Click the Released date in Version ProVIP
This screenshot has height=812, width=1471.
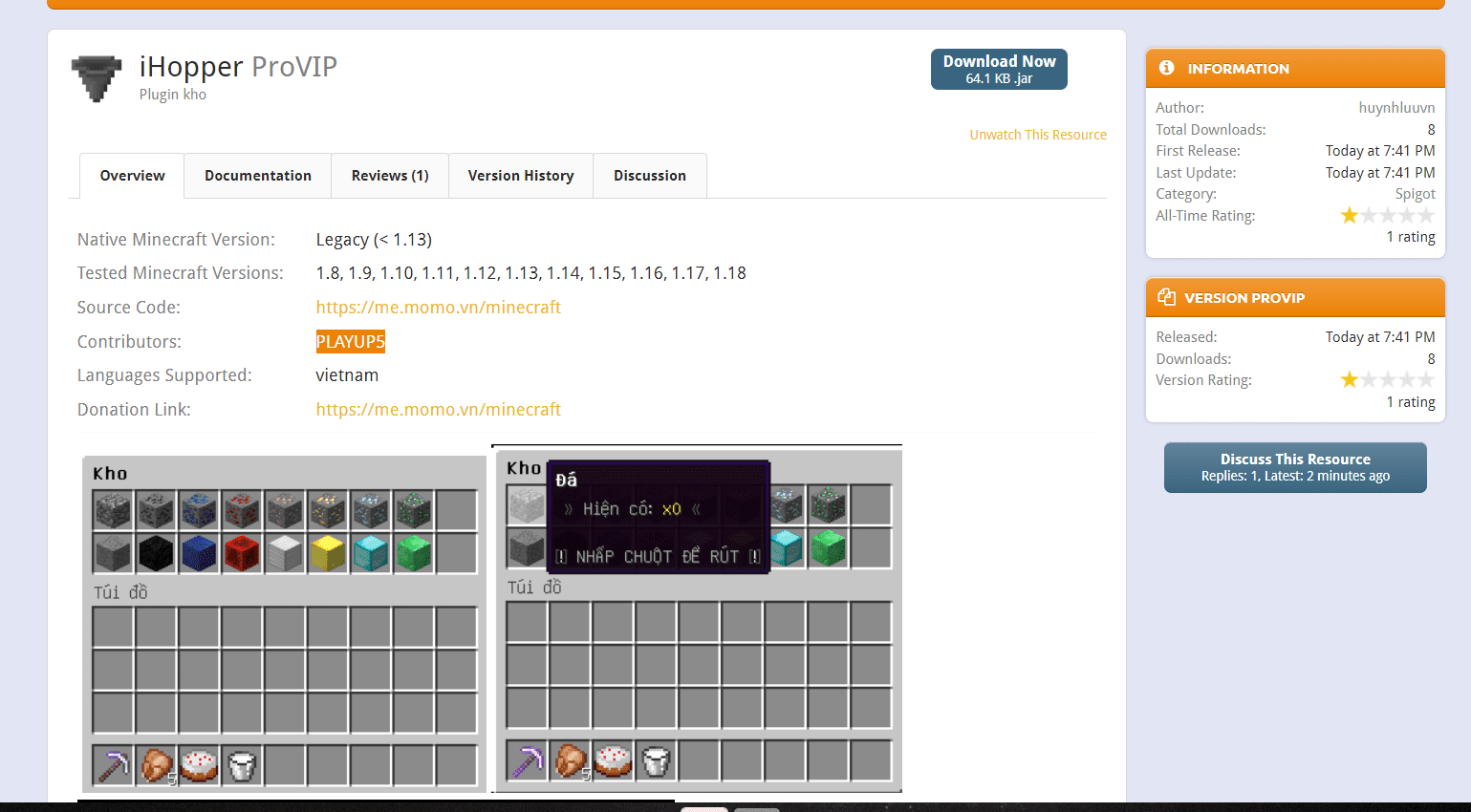(x=1380, y=337)
